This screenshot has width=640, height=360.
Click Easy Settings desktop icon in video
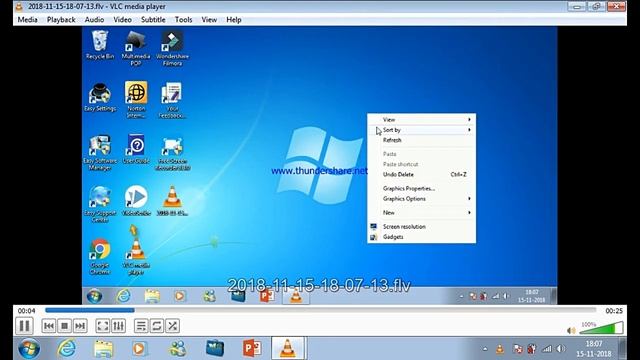[100, 97]
